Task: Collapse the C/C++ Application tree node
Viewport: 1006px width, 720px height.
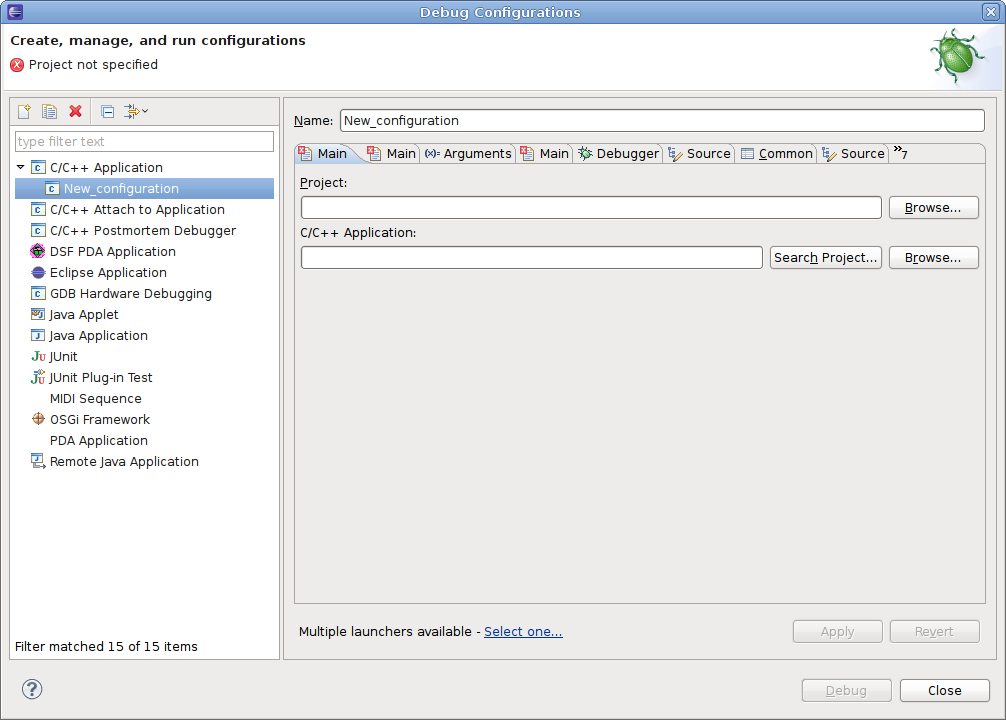Action: click(21, 167)
